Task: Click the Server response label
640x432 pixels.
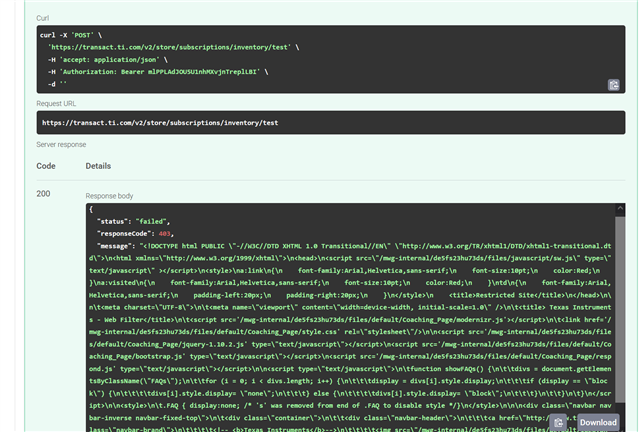Action: click(x=61, y=145)
